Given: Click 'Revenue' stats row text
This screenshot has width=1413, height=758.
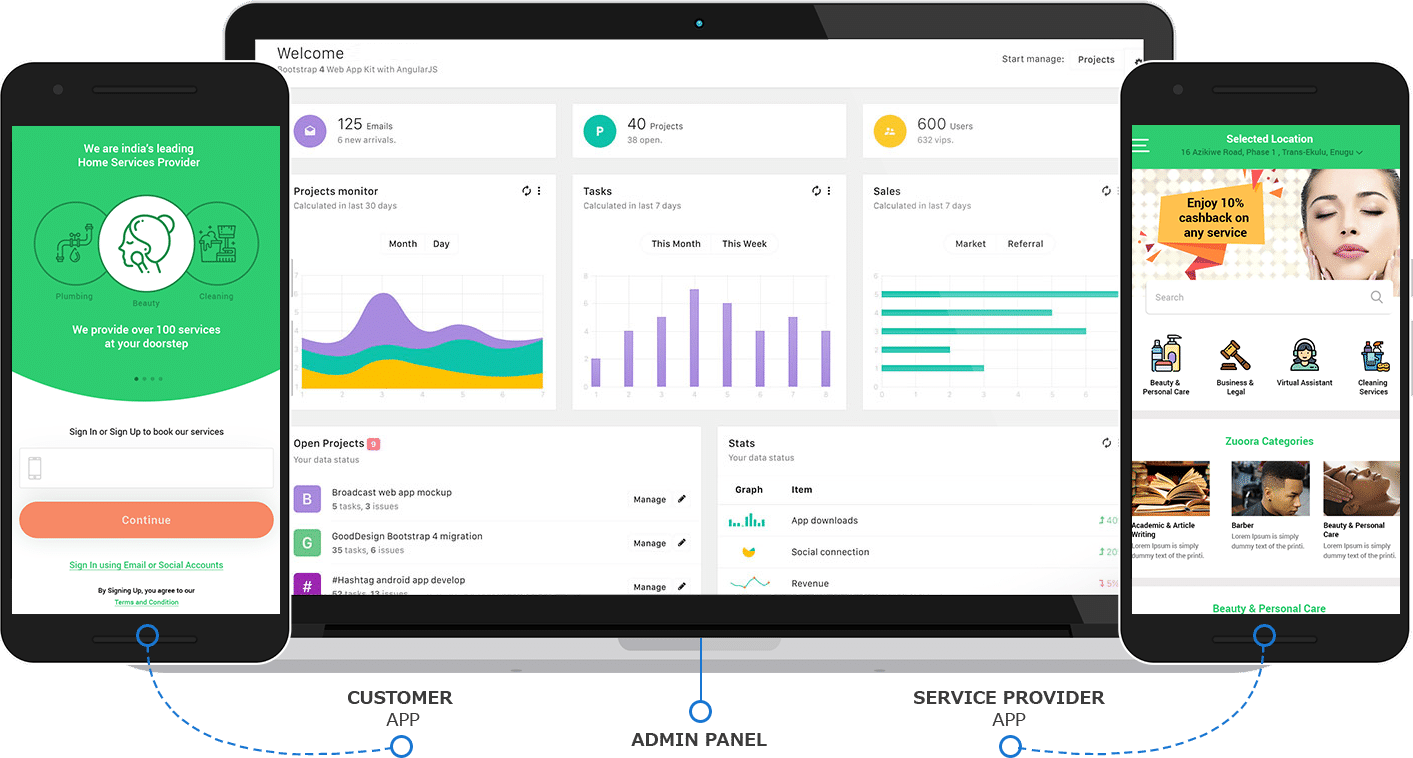Looking at the screenshot, I should click(x=810, y=583).
